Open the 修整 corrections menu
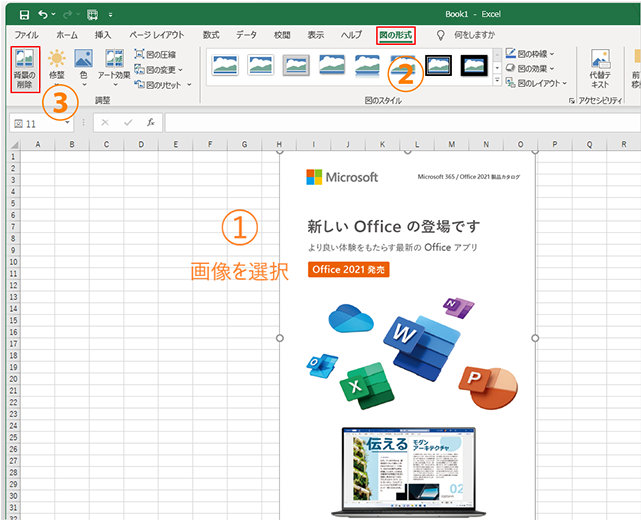Viewport: 641px width, 520px height. pos(57,69)
